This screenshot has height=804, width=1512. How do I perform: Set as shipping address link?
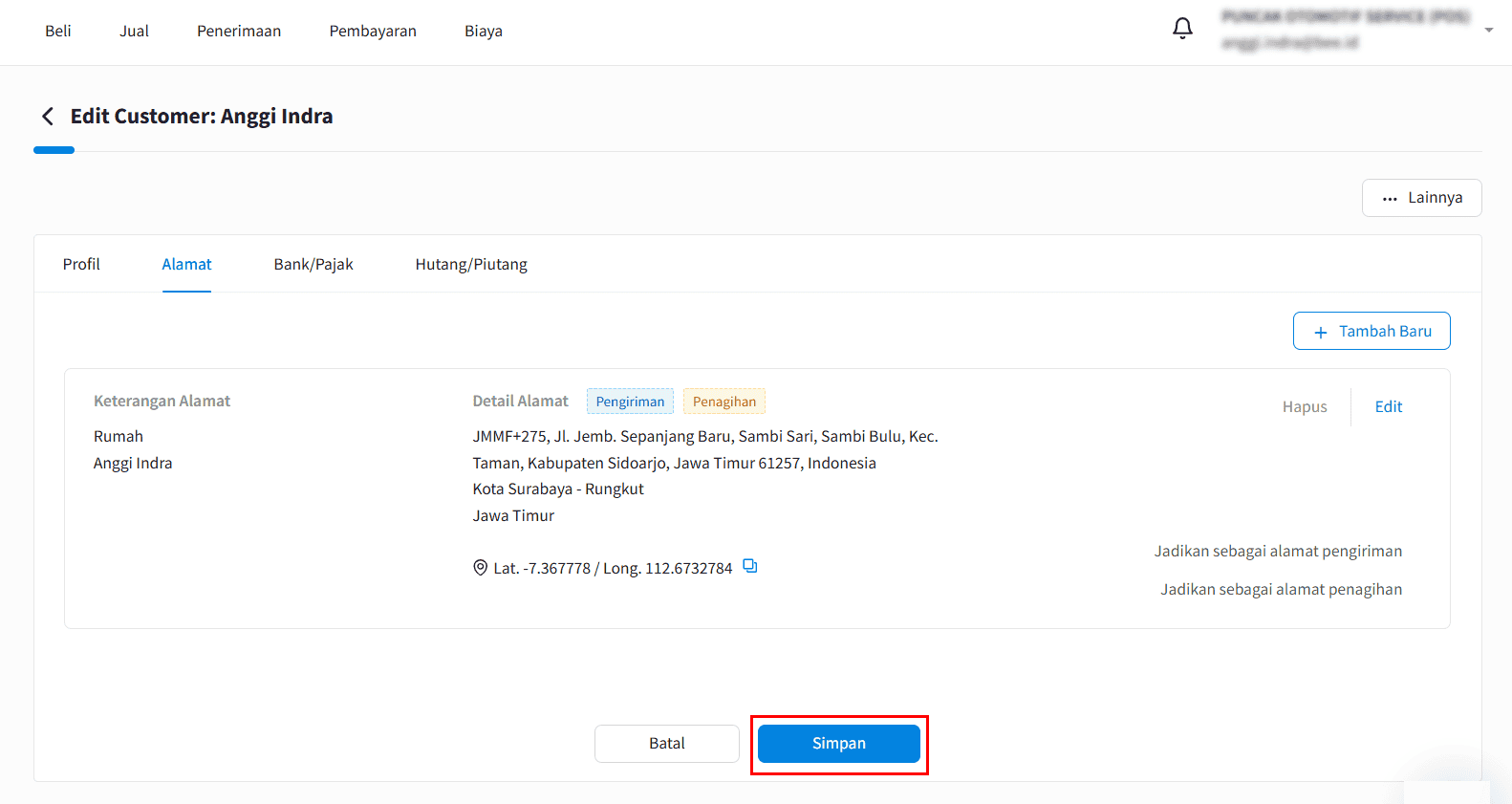click(1278, 551)
